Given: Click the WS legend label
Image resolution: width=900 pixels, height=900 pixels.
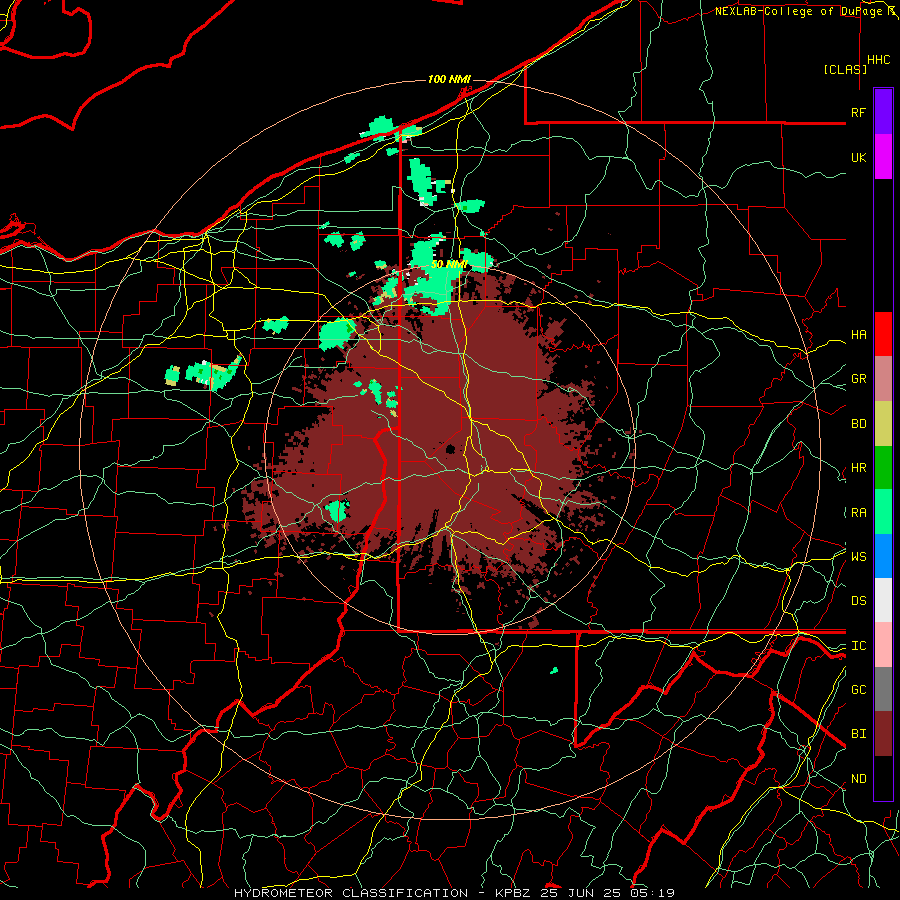Looking at the screenshot, I should tap(859, 556).
